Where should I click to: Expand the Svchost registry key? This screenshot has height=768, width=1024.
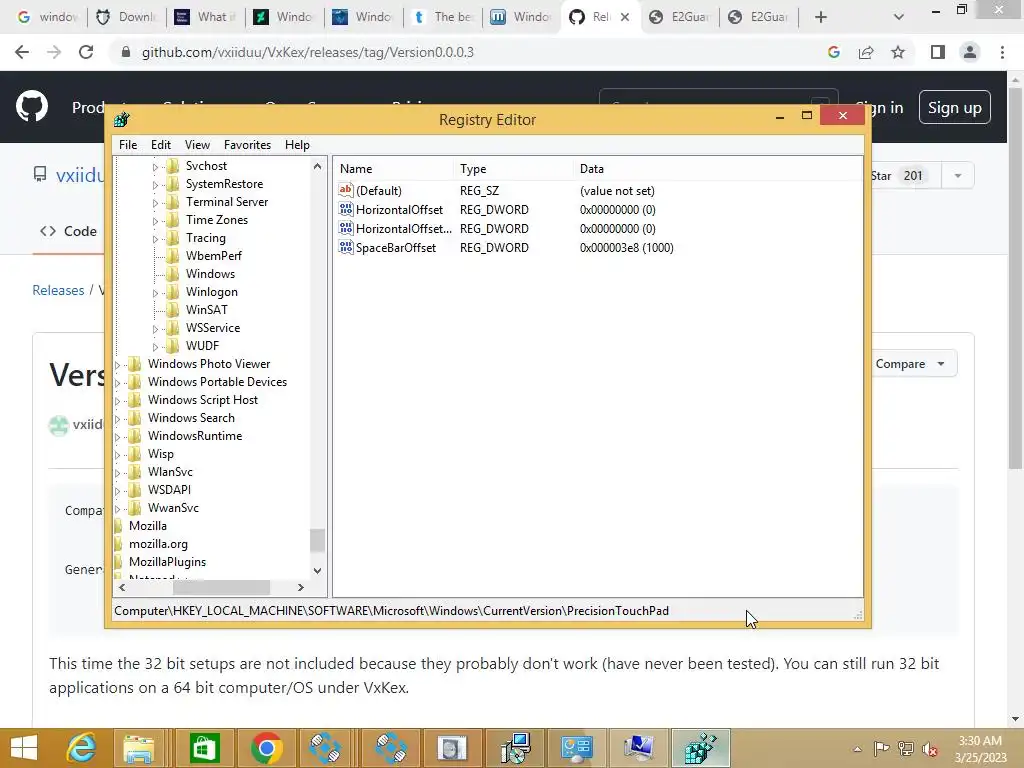pyautogui.click(x=155, y=167)
